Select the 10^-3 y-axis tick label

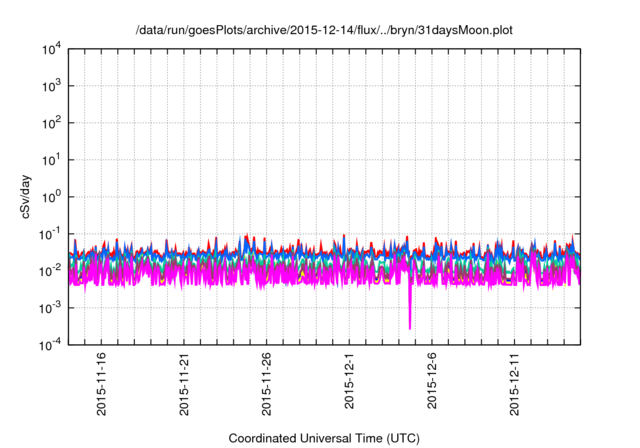pos(50,308)
